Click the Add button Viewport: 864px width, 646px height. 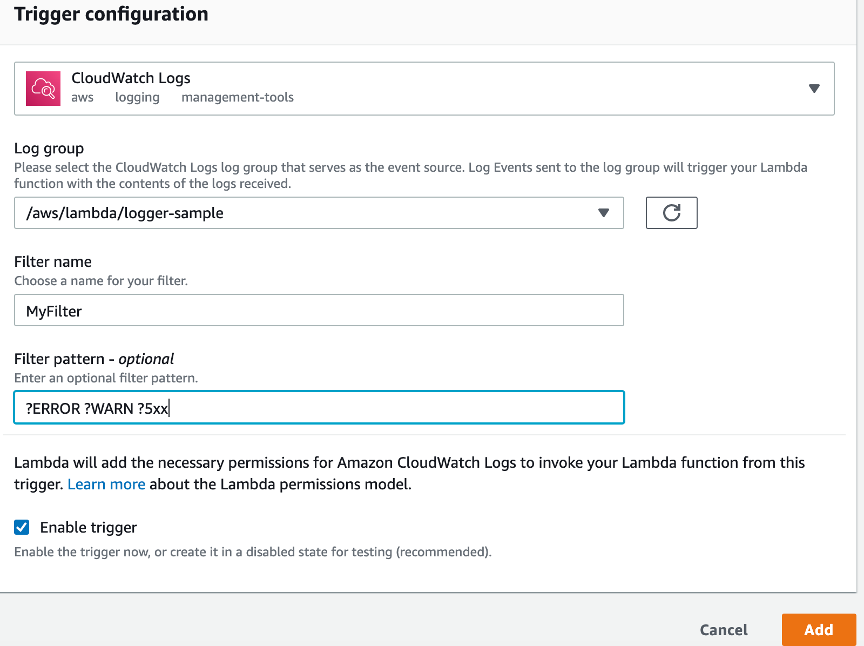(819, 630)
